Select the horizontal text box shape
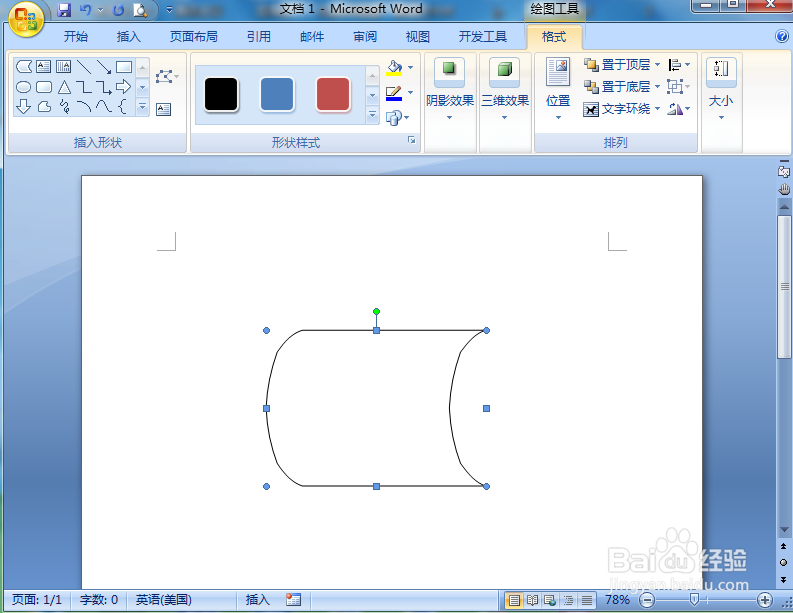This screenshot has height=613, width=793. coord(43,66)
